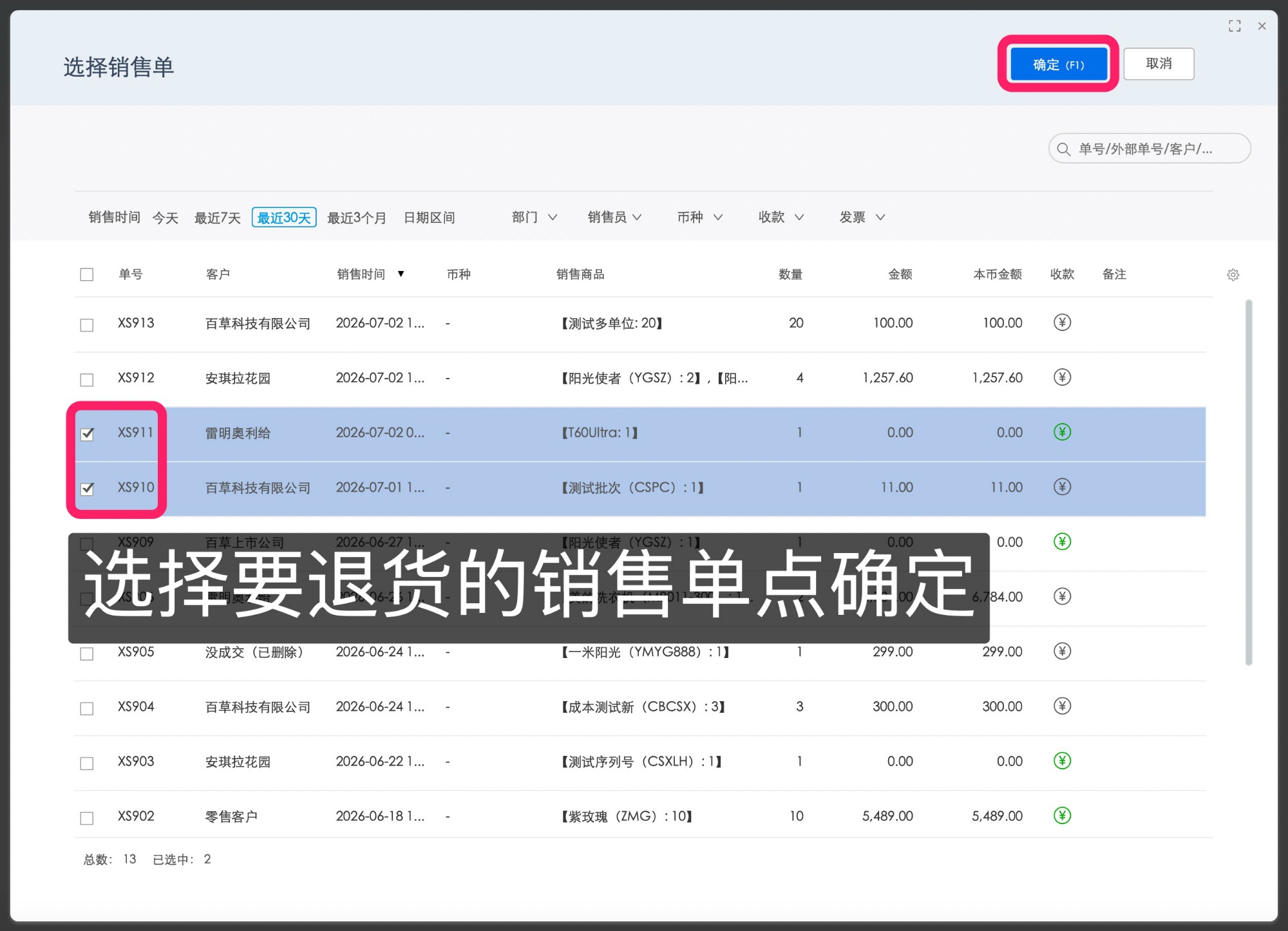Viewport: 1288px width, 931px height.
Task: Click the 销售商品 column header
Action: coord(580,274)
